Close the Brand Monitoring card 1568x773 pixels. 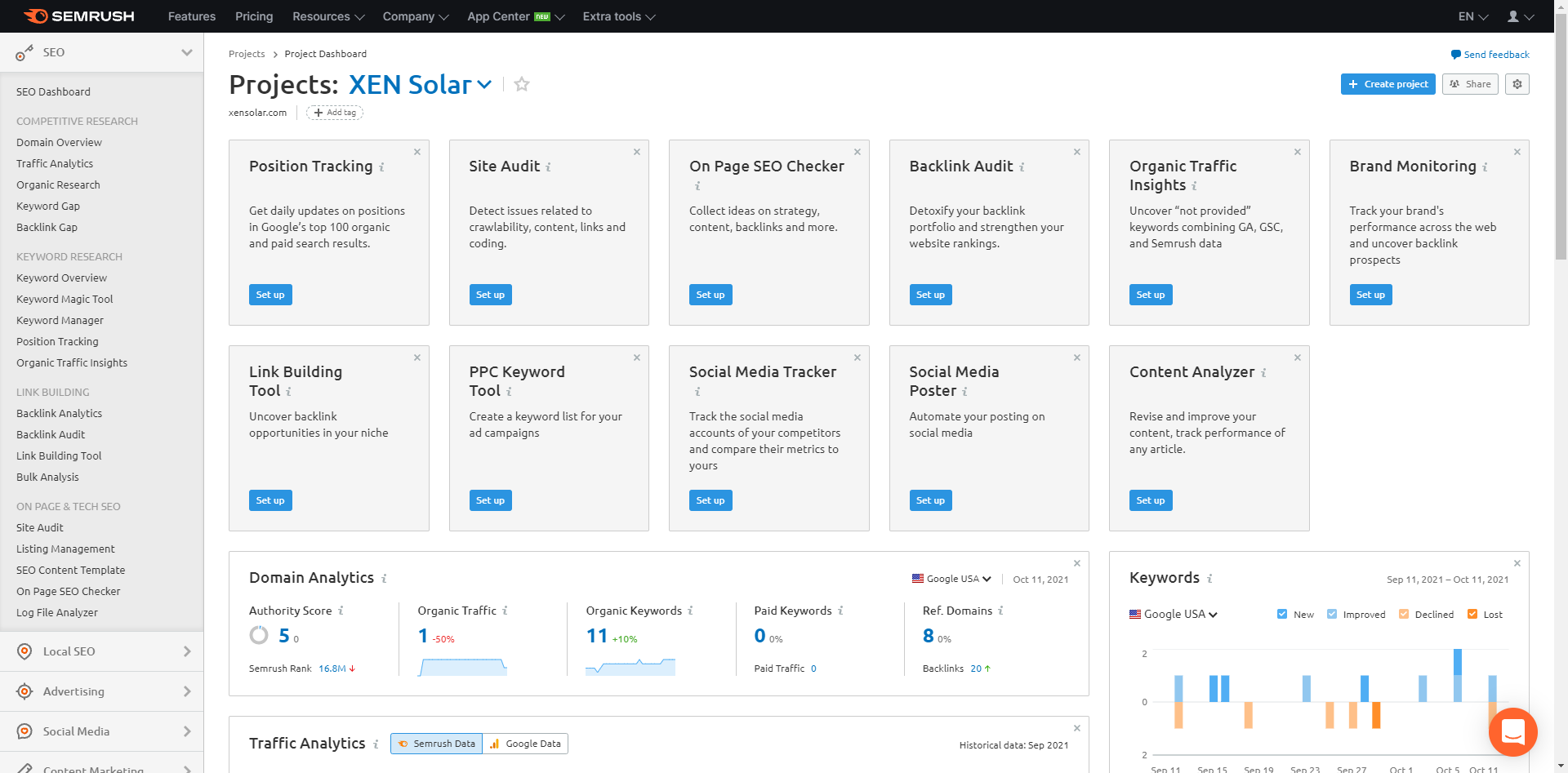point(1517,152)
